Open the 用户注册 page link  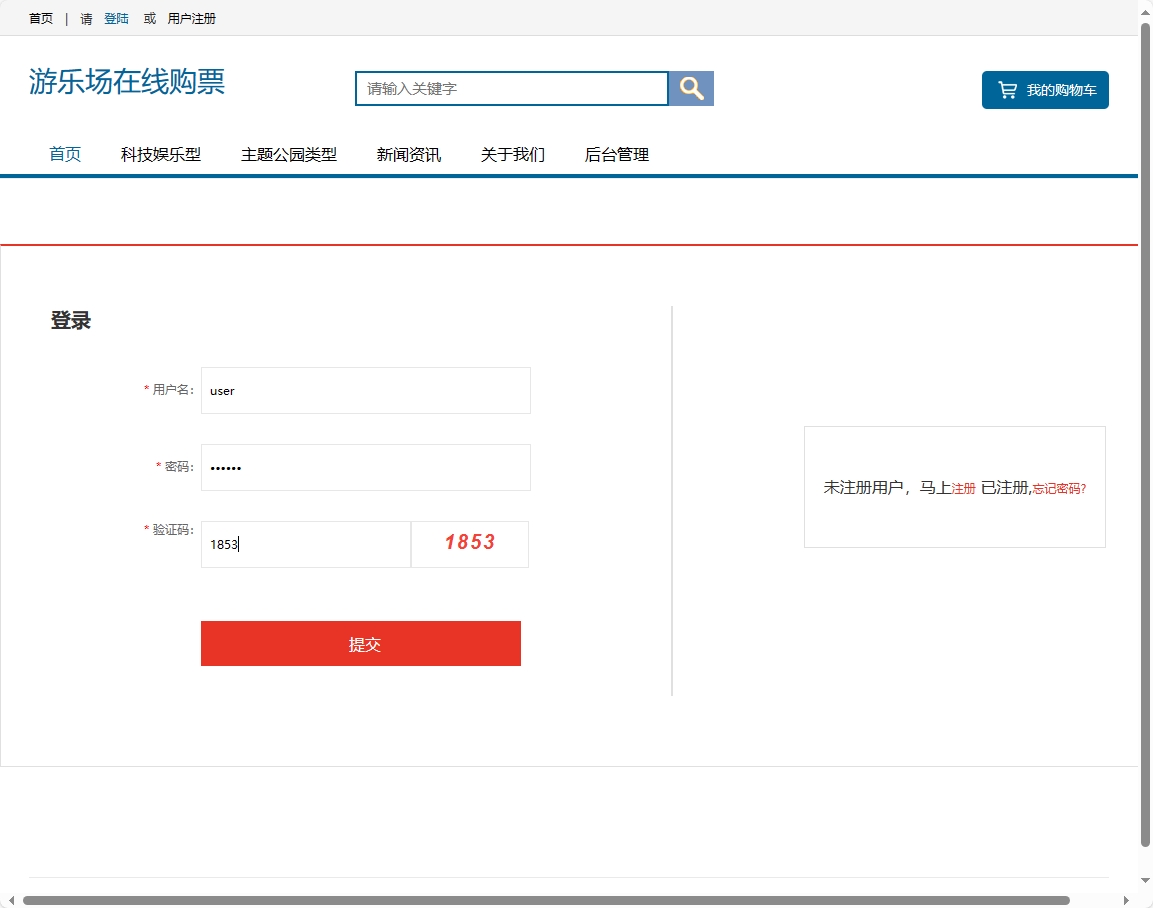pos(192,17)
